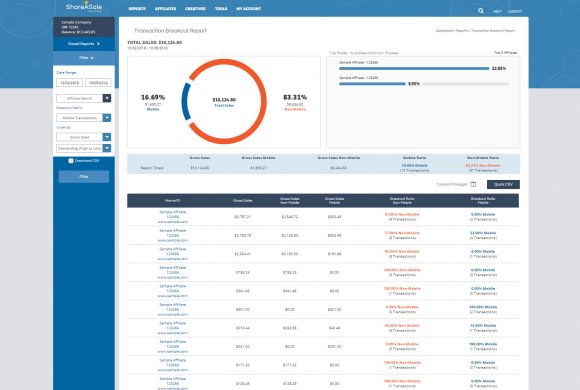
Task: Open the Mobile Transactions breakout dropdown
Action: point(84,118)
